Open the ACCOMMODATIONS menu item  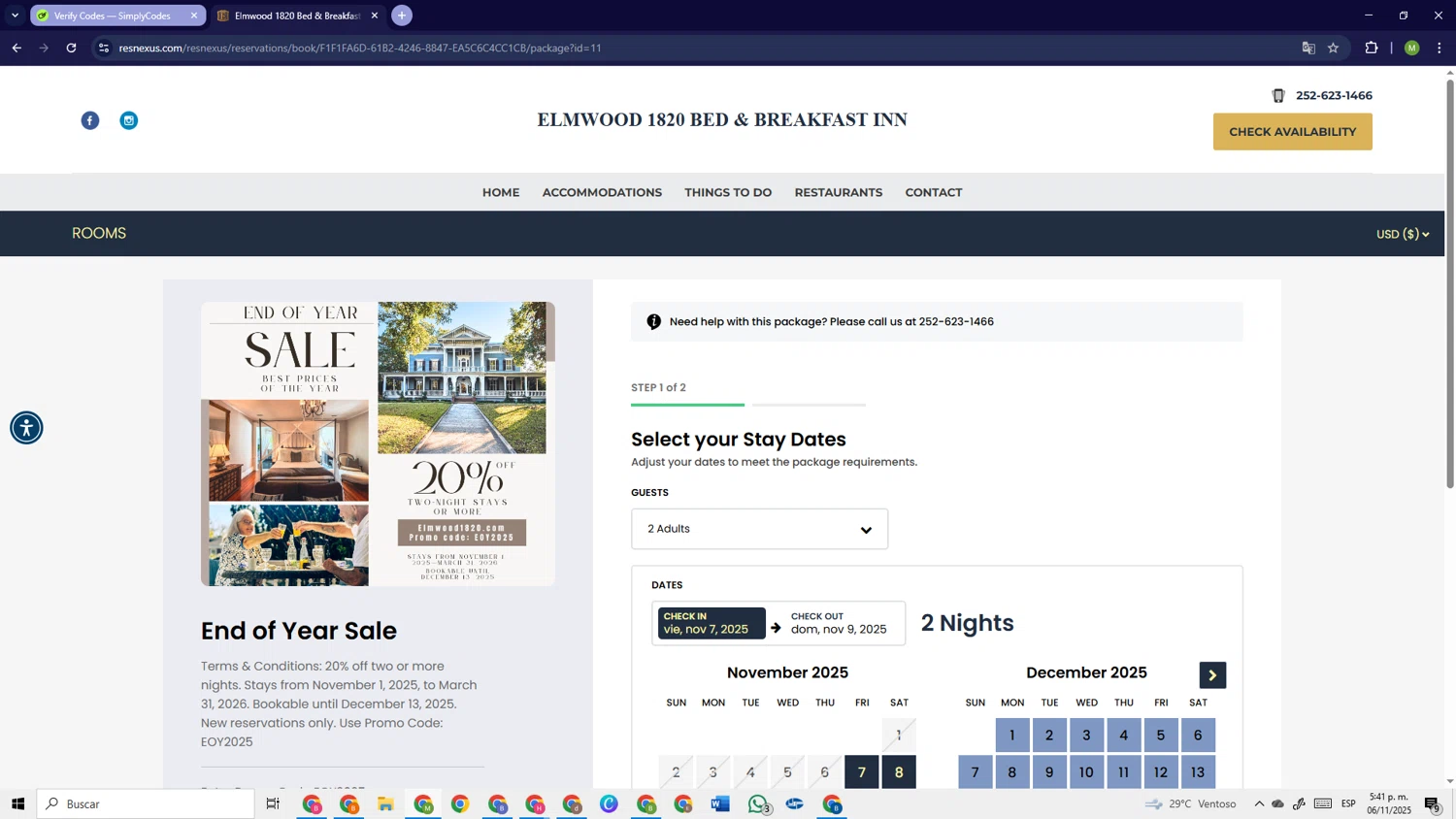pos(602,192)
